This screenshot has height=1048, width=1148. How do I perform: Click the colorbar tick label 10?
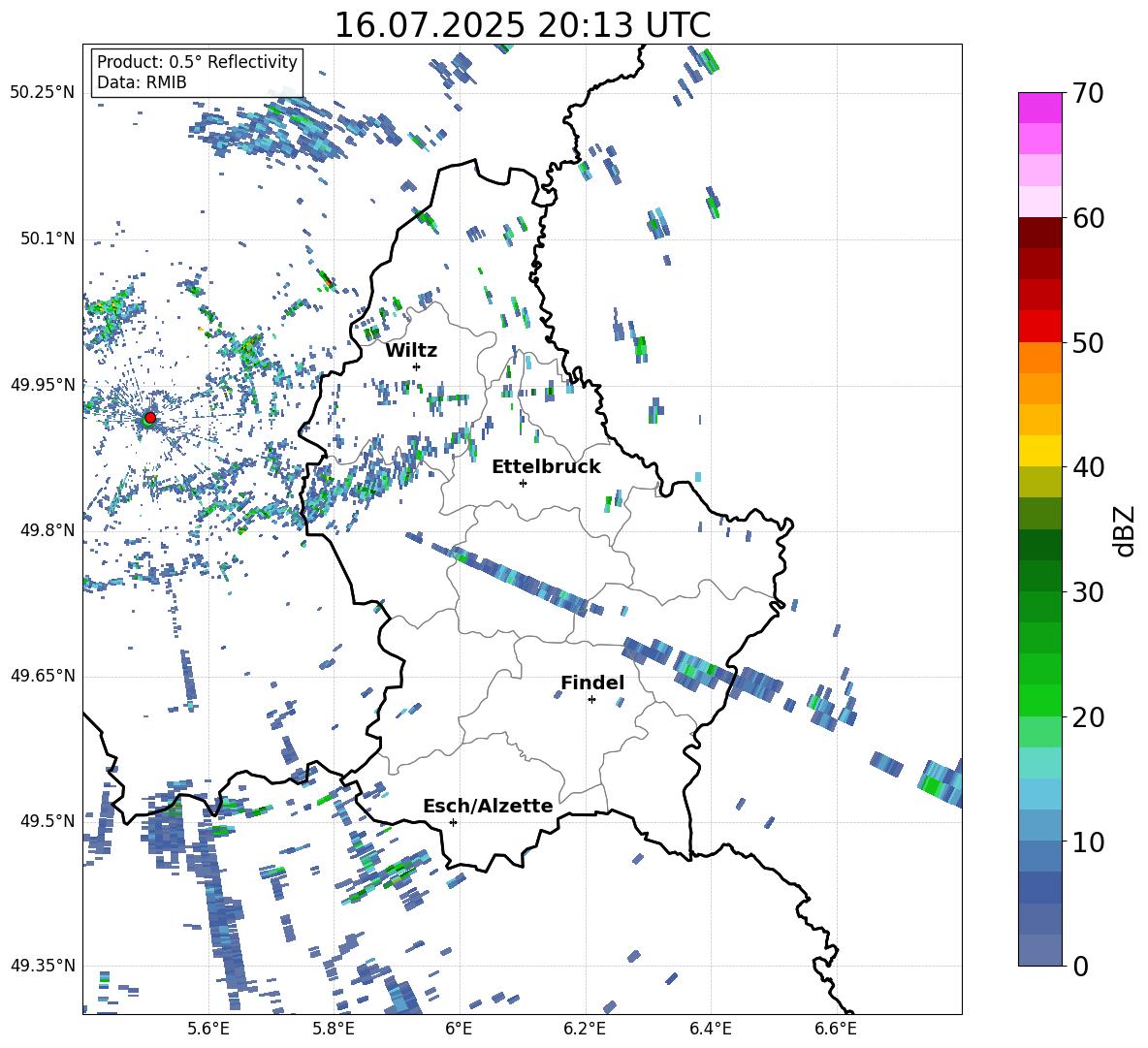tap(1088, 842)
